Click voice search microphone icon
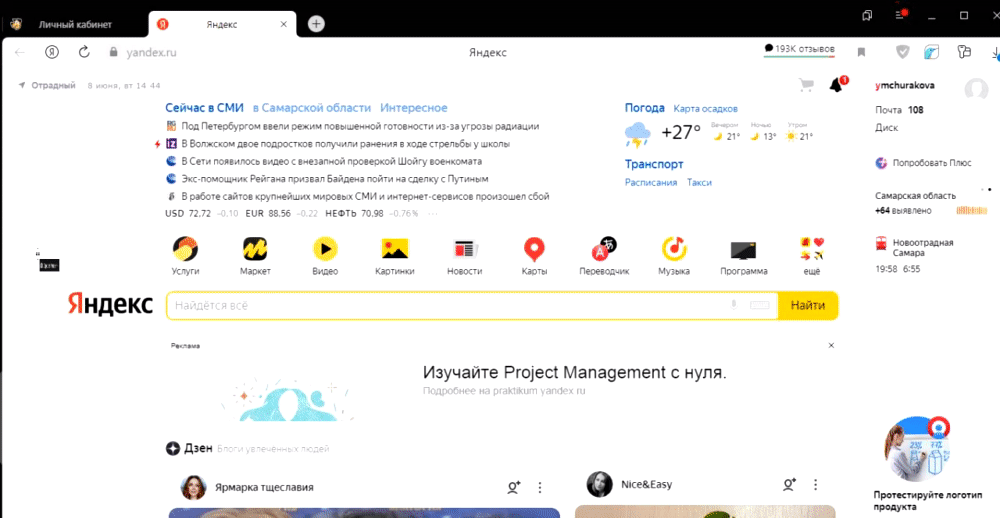Viewport: 1000px width, 518px height. [733, 305]
